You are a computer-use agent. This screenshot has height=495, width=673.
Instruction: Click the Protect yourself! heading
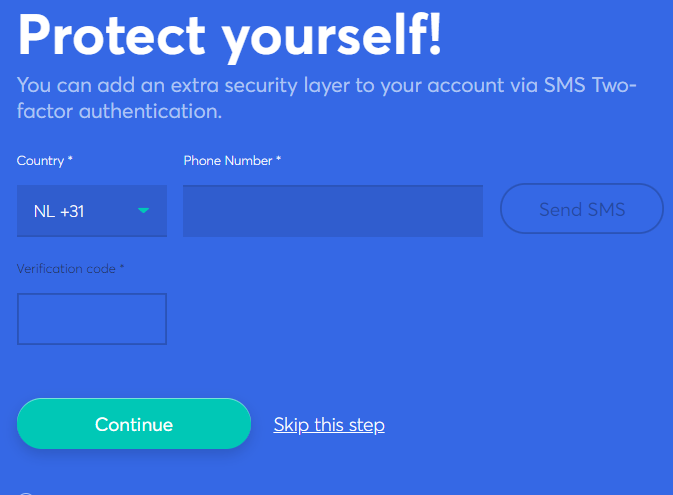(x=230, y=36)
